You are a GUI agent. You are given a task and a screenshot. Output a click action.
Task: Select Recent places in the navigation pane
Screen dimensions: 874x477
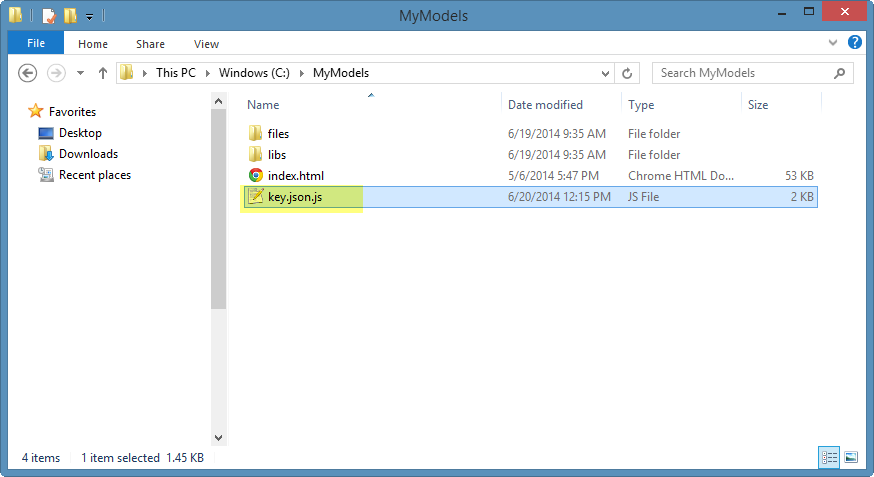pos(95,175)
